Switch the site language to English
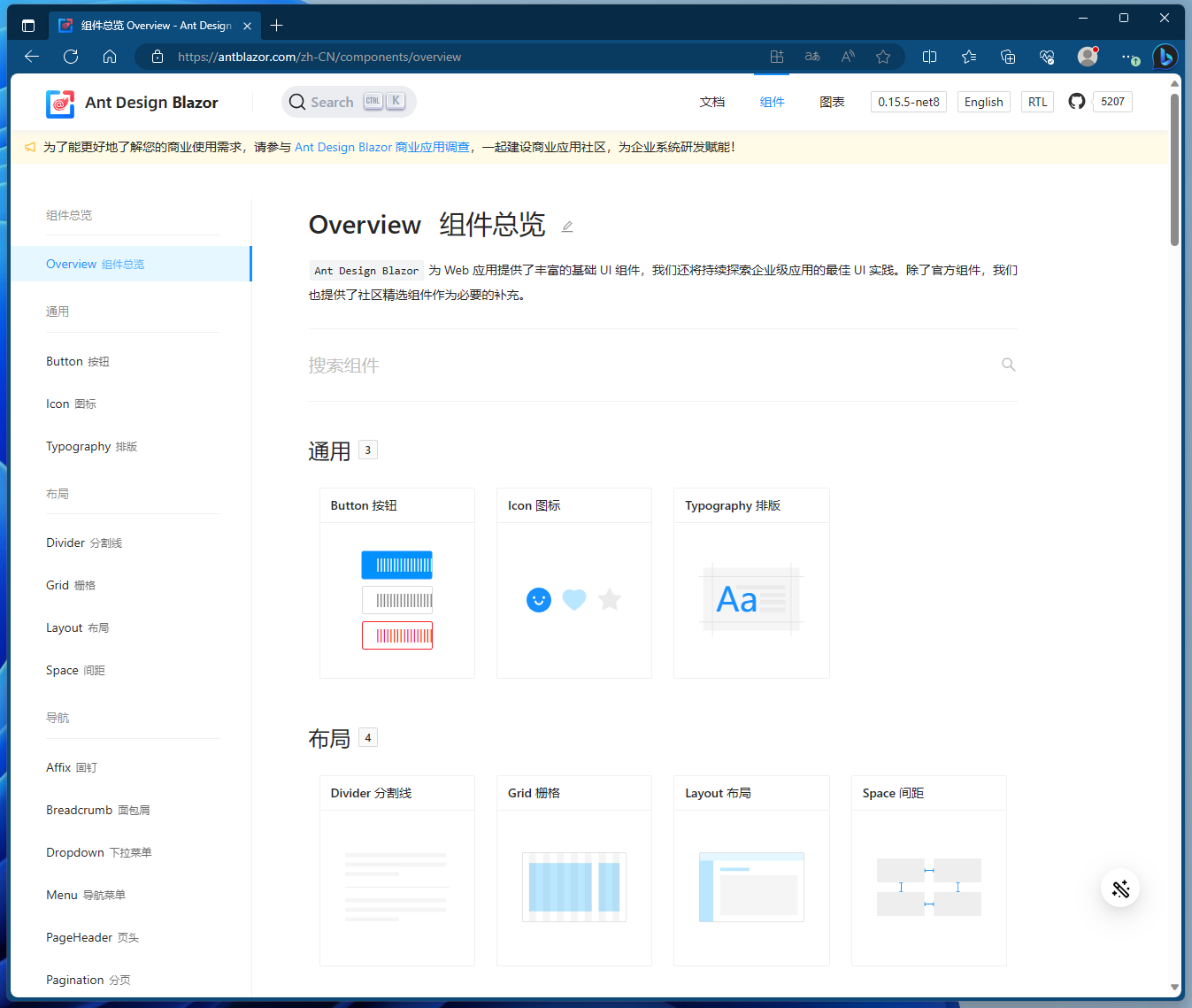Viewport: 1192px width, 1008px height. point(983,101)
